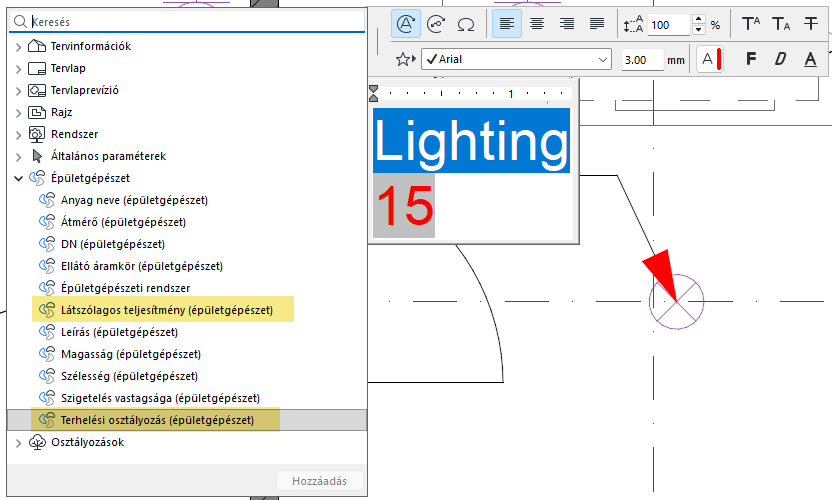Click the Tervinformációk folder icon
The width and height of the screenshot is (832, 500).
pyautogui.click(x=37, y=46)
